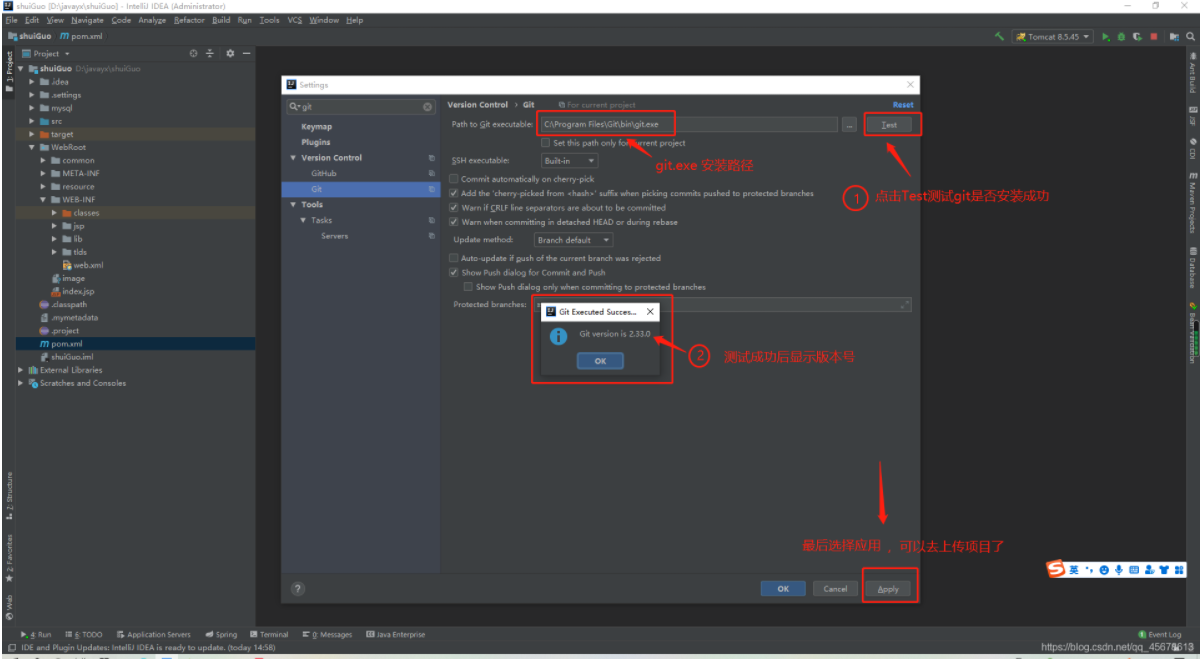Open the Tomcat 8.5.45 run configuration dropdown
This screenshot has width=1201, height=659.
tap(1053, 37)
